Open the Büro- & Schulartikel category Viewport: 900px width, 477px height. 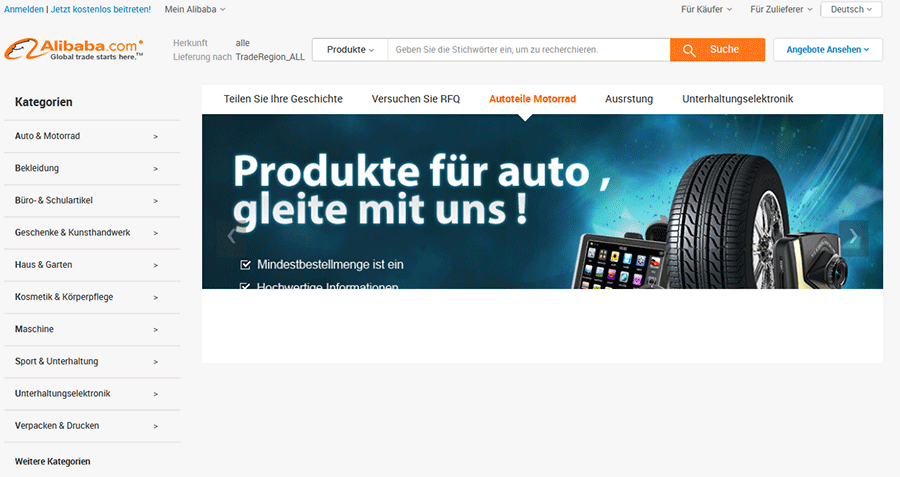click(53, 200)
